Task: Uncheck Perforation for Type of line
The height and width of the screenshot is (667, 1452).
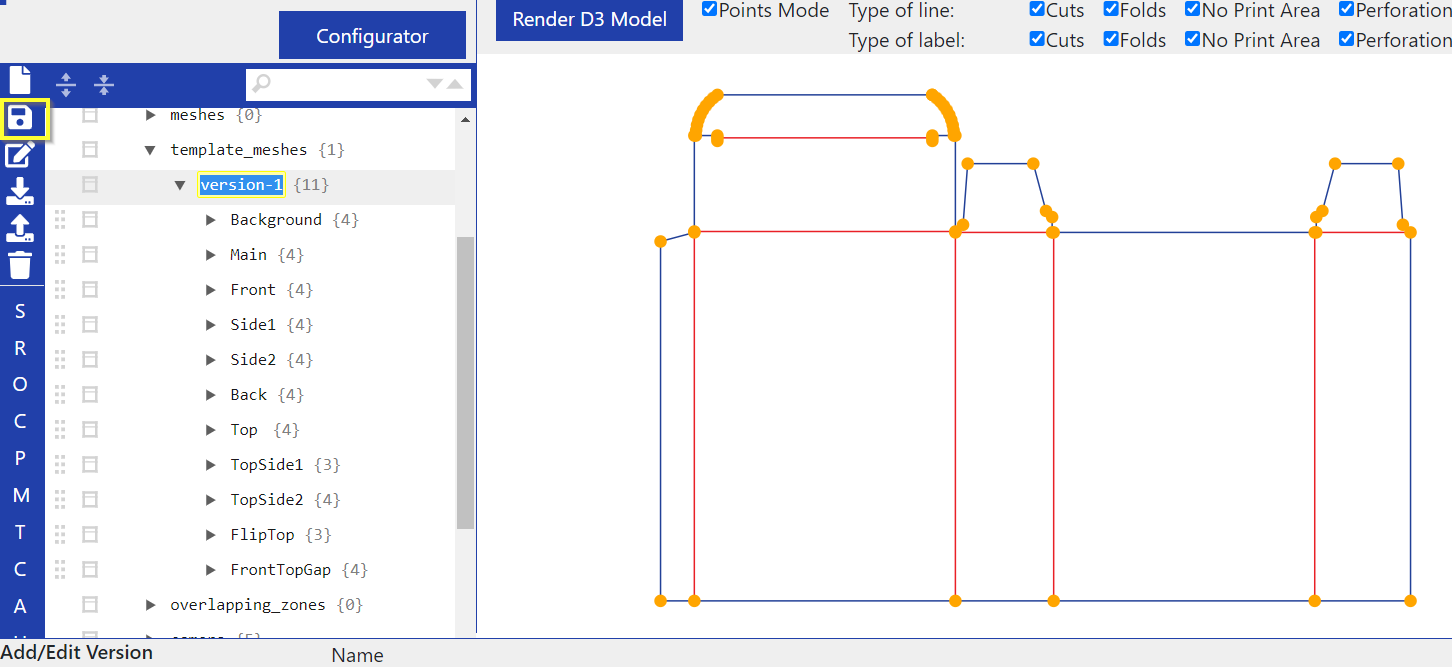Action: tap(1347, 10)
